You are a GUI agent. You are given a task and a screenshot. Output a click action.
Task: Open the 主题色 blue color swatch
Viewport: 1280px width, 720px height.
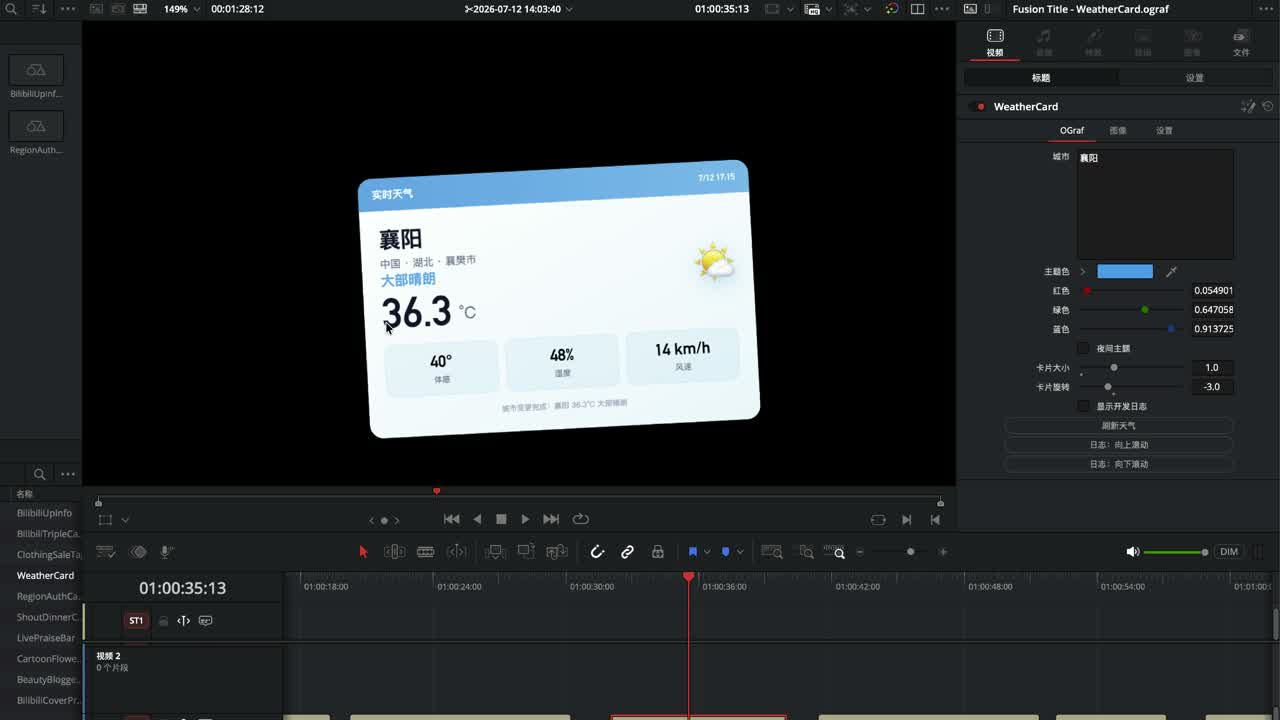pyautogui.click(x=1125, y=272)
